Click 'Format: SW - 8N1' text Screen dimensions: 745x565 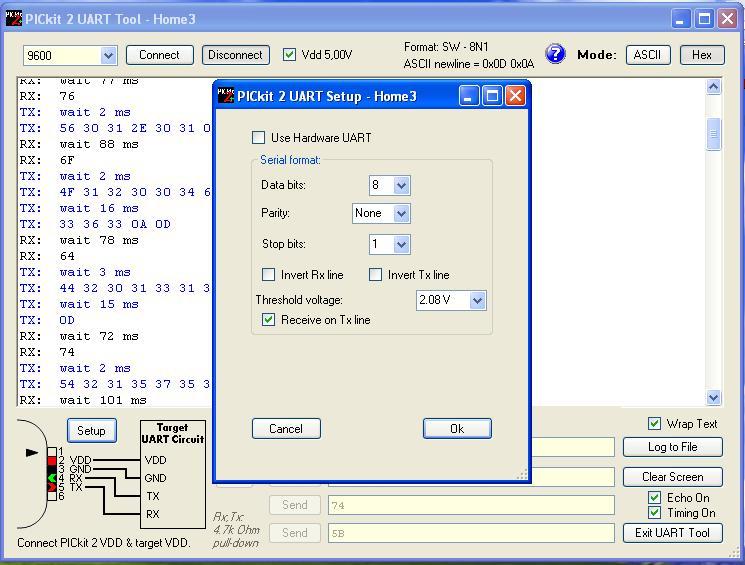[446, 47]
